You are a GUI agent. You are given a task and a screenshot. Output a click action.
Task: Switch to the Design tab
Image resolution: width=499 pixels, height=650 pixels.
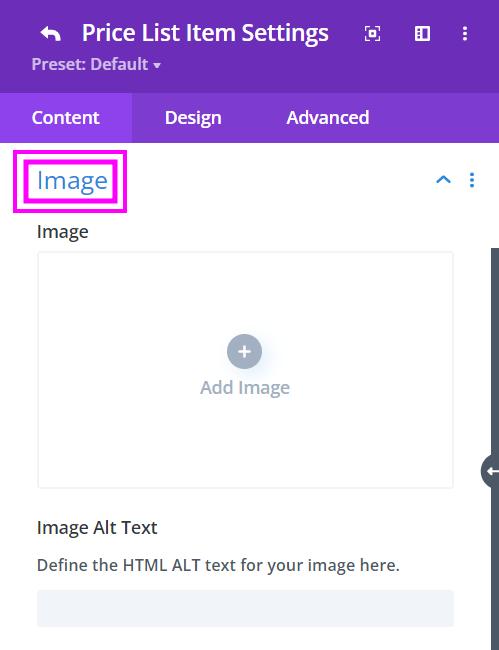193,118
